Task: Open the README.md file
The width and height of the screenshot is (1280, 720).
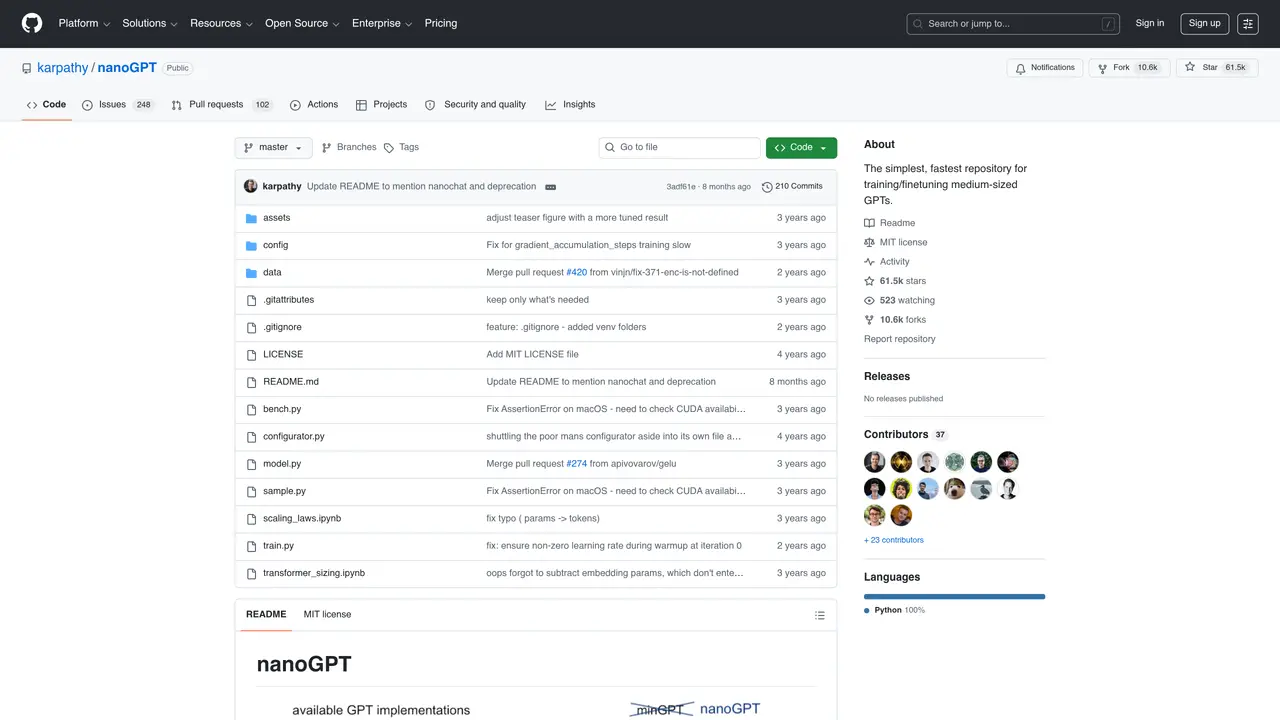Action: (291, 382)
